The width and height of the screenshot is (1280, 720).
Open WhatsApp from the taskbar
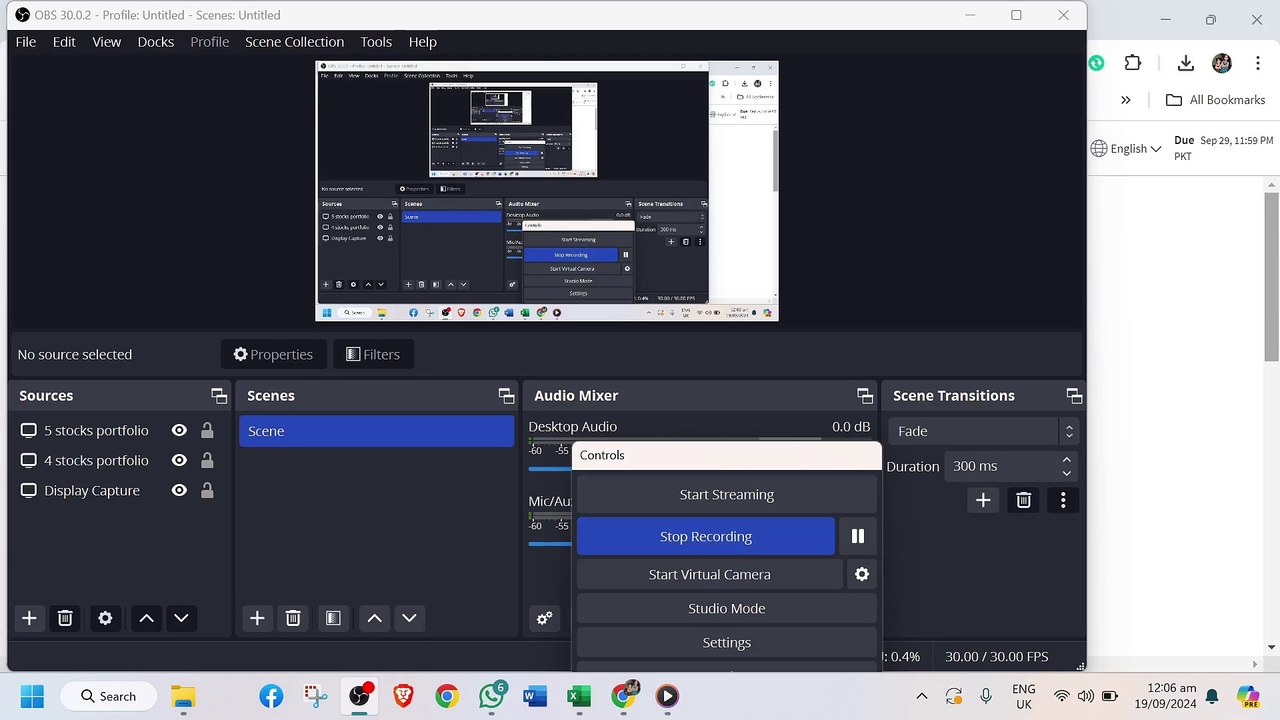pos(491,696)
